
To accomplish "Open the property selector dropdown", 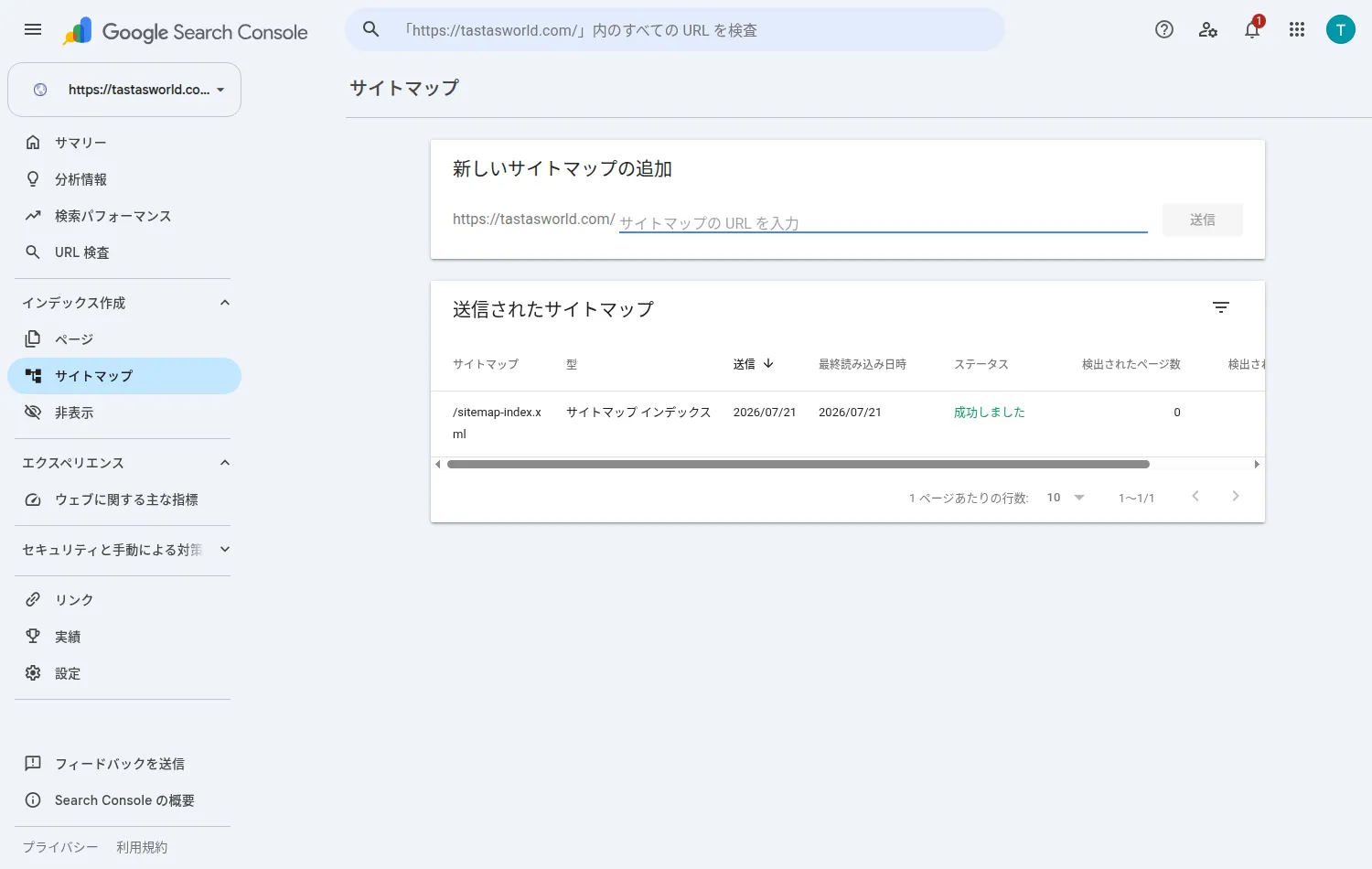I will click(124, 90).
